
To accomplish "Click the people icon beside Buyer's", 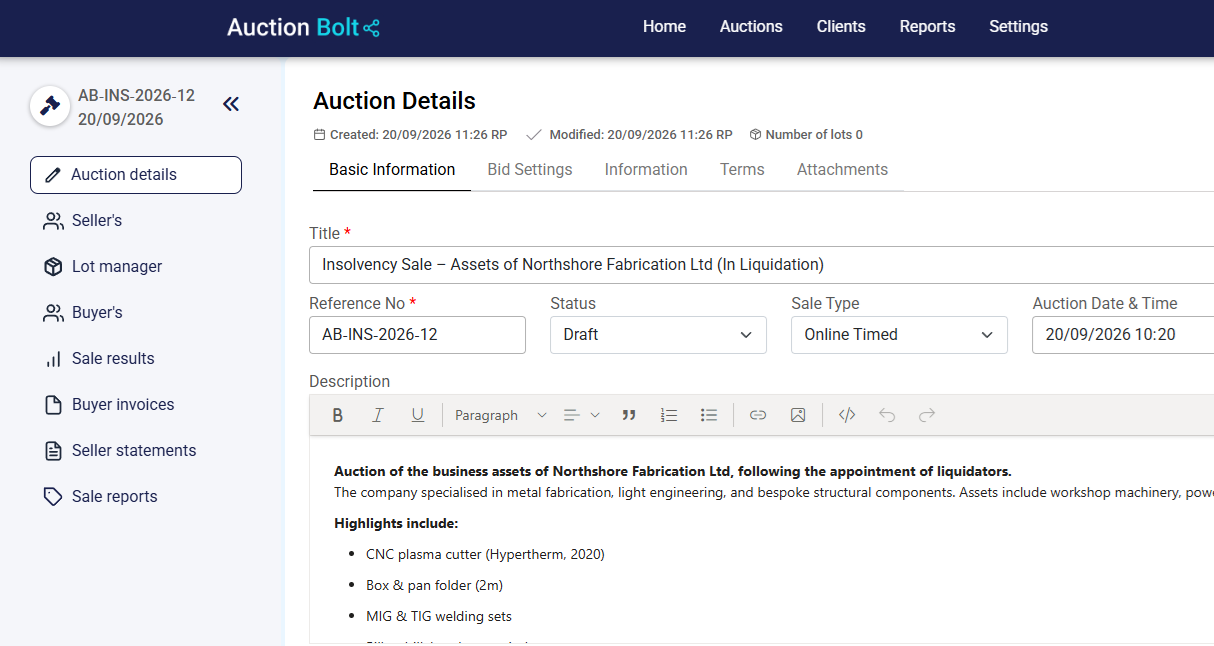I will tap(53, 313).
